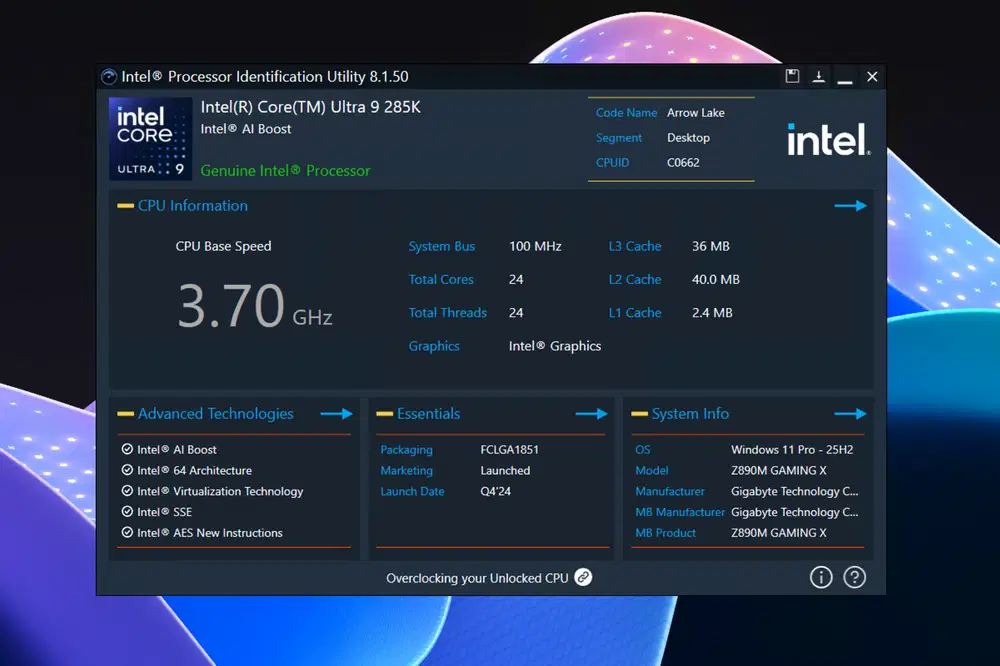Click the 100 MHz value
The height and width of the screenshot is (666, 1000).
click(x=535, y=246)
